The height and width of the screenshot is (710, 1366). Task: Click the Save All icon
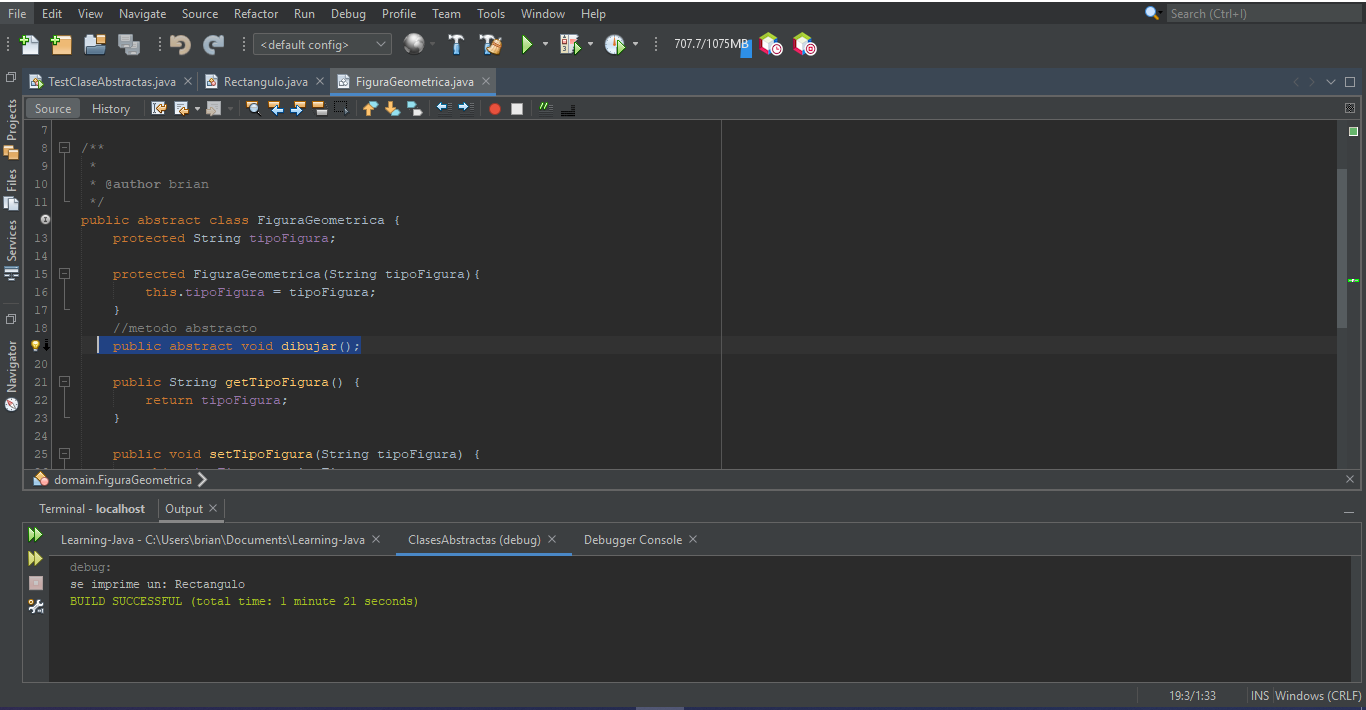(129, 44)
